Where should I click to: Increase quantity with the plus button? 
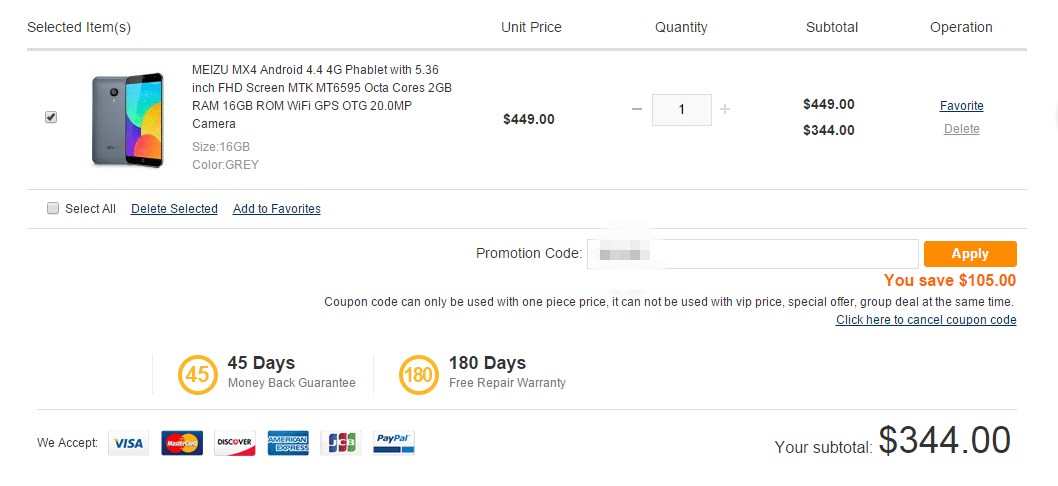coord(725,109)
